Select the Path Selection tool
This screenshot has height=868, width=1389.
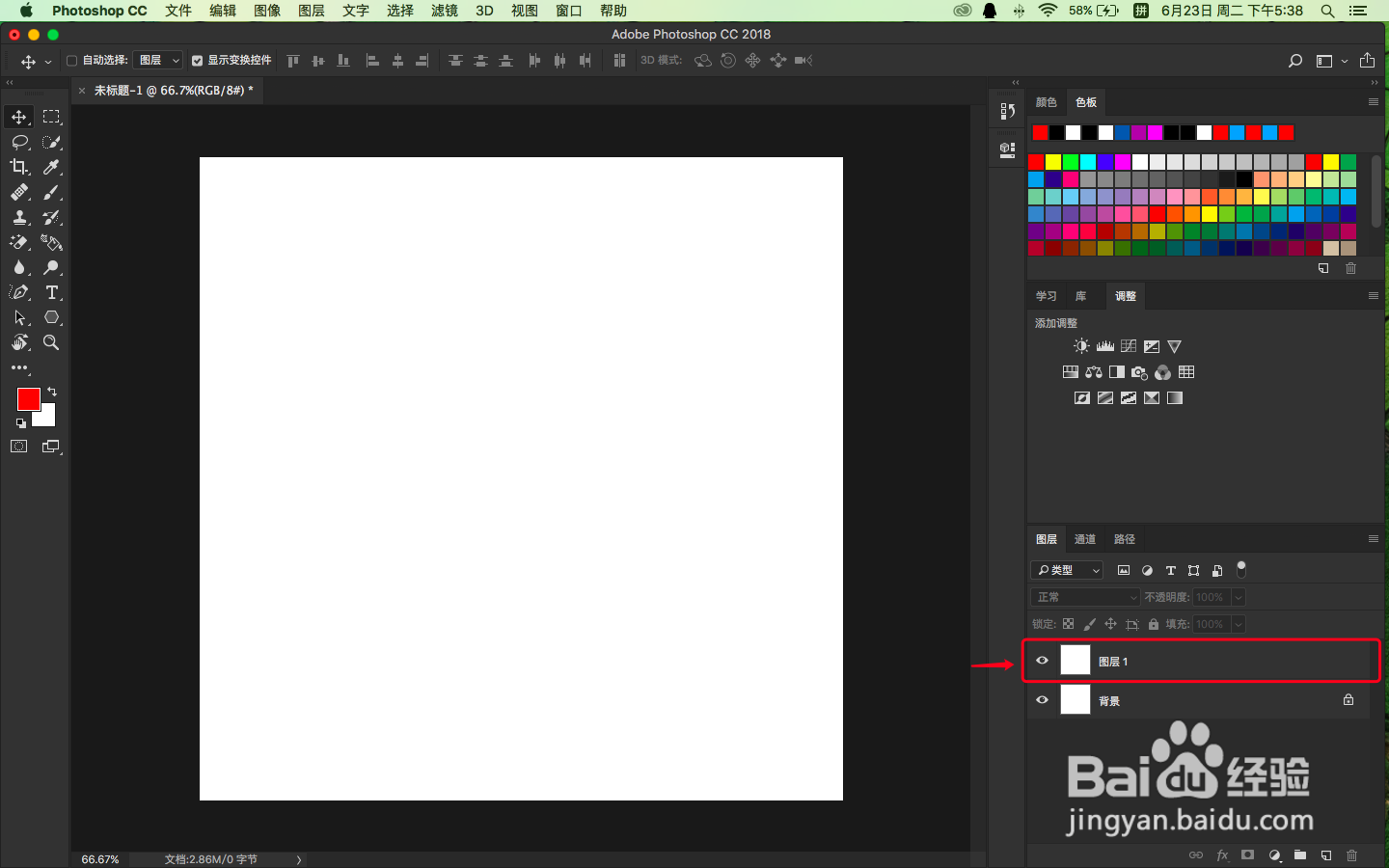[19, 317]
